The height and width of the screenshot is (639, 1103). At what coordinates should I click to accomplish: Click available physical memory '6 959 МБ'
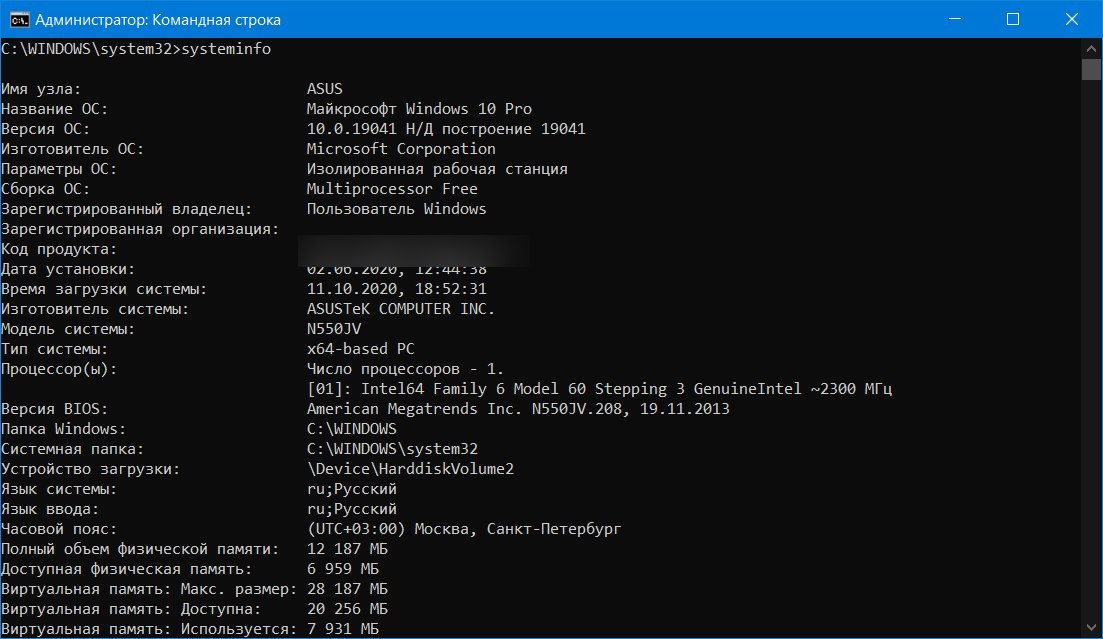pyautogui.click(x=343, y=569)
